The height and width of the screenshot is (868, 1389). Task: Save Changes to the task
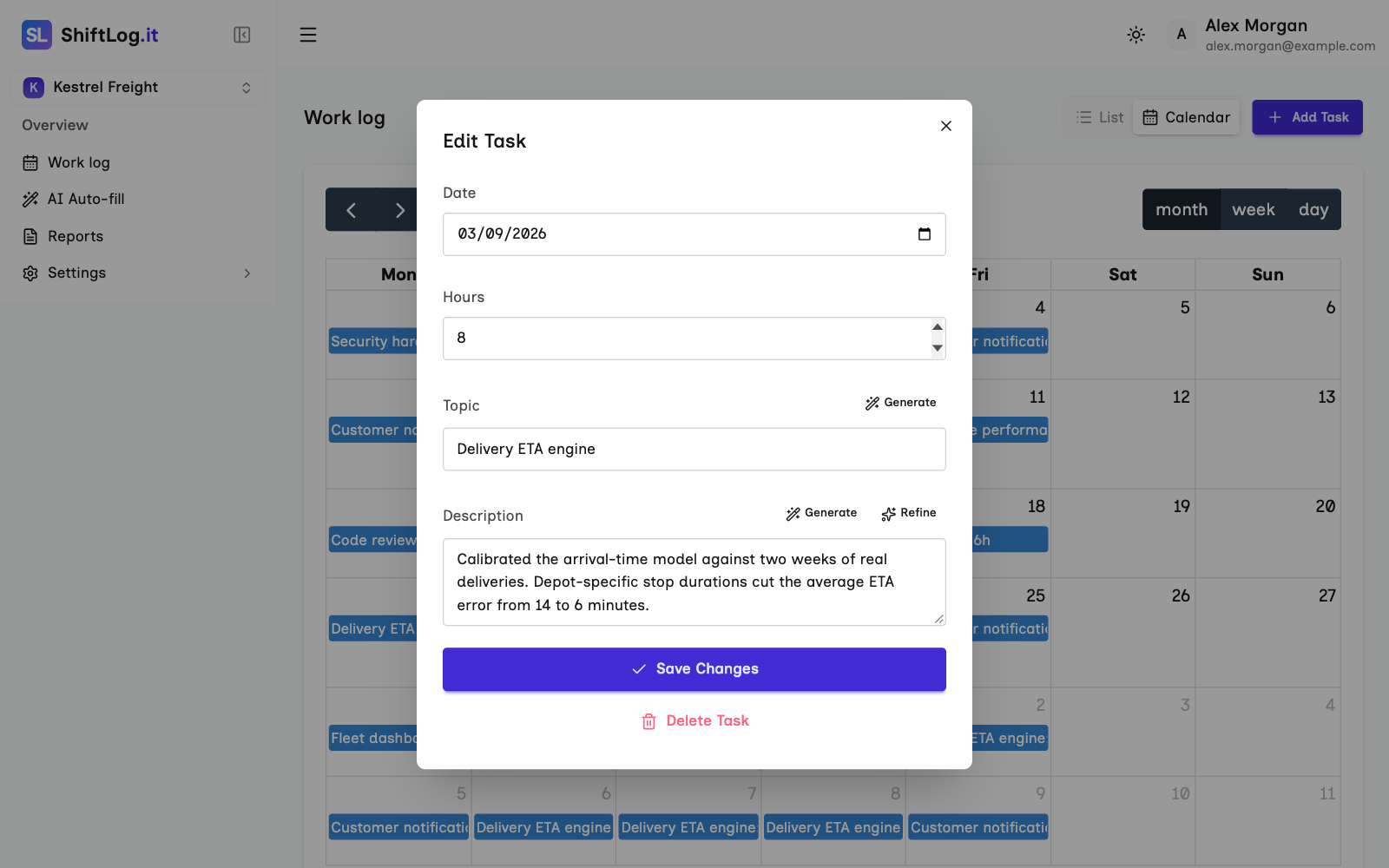point(694,669)
